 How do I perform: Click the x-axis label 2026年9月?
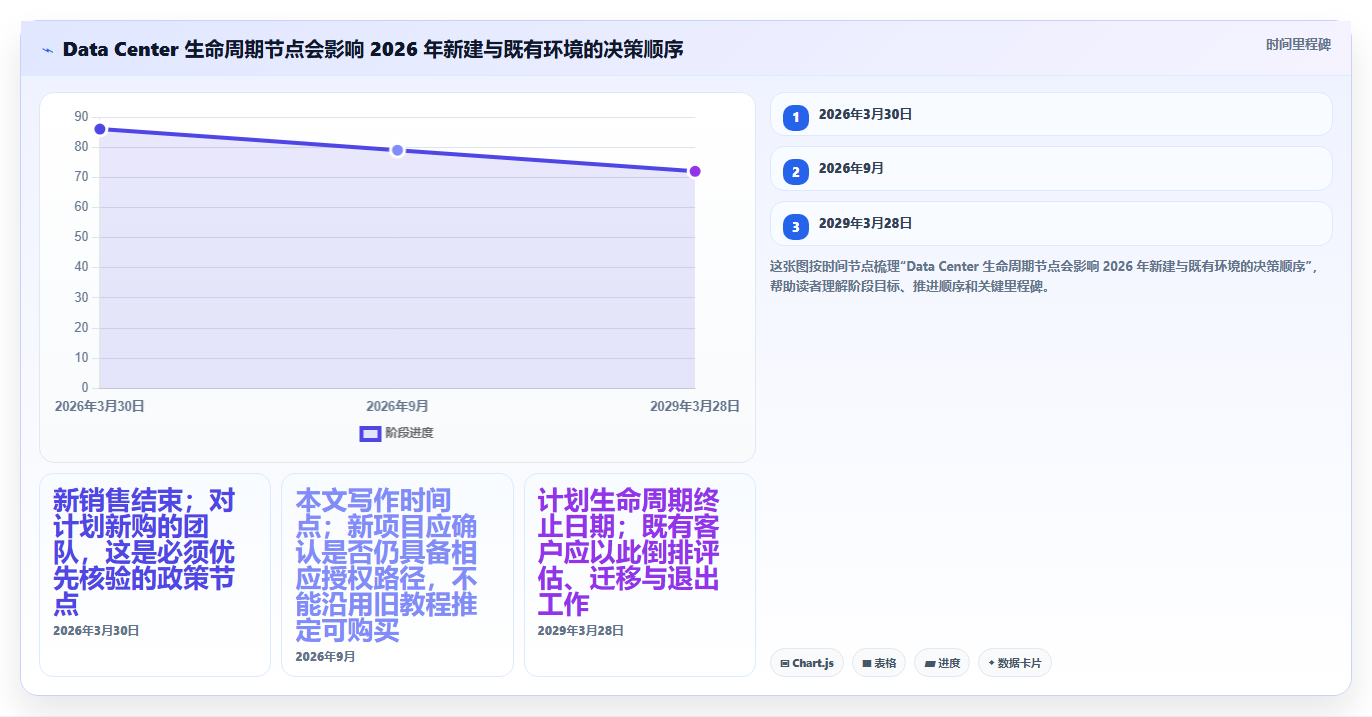pos(397,406)
